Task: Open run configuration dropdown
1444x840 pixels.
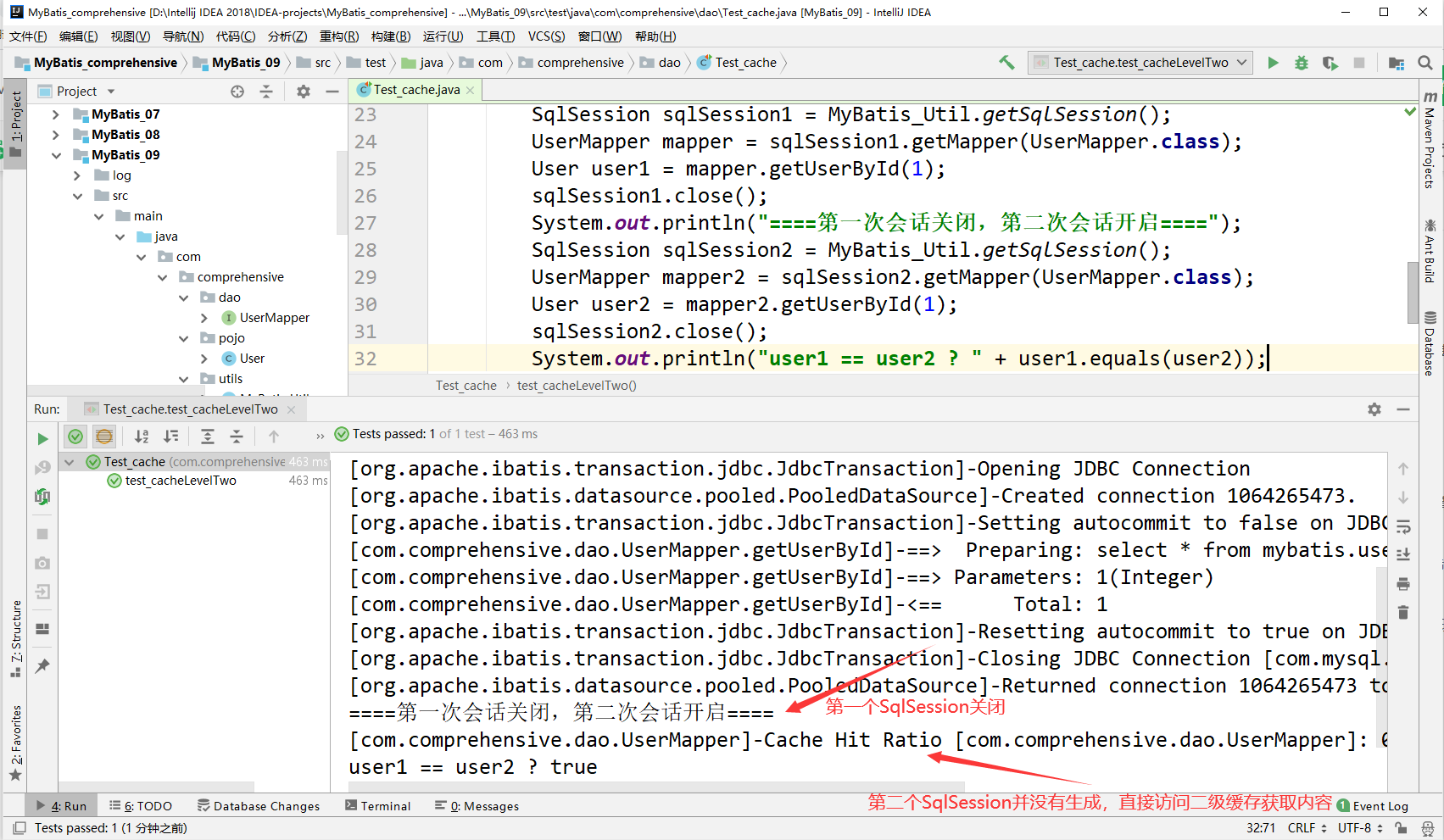Action: click(x=1140, y=63)
